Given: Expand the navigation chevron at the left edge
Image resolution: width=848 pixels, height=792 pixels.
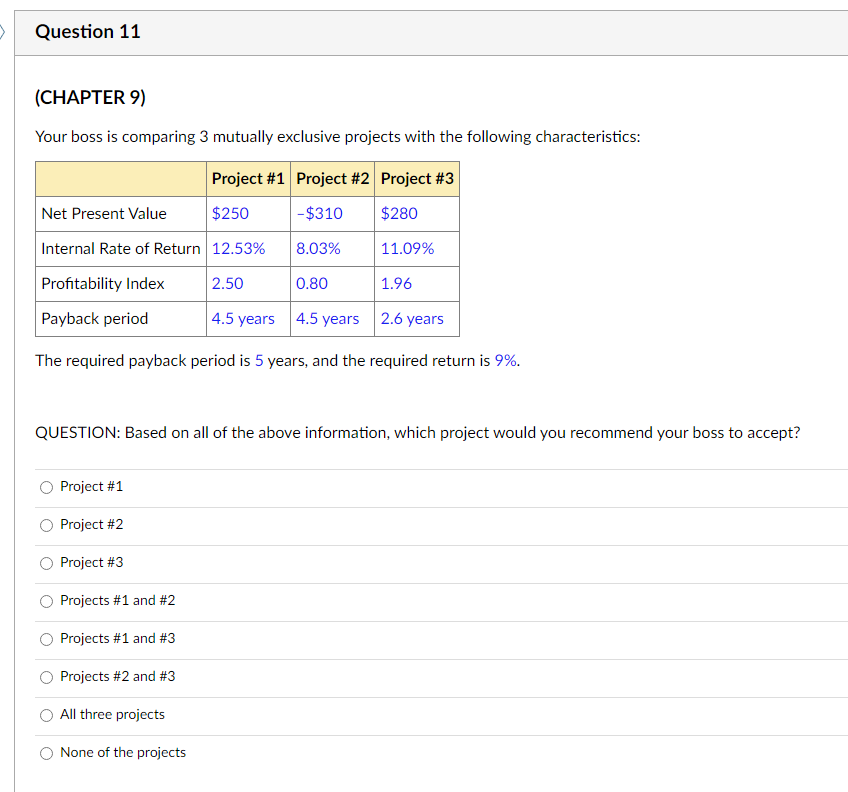Looking at the screenshot, I should point(3,31).
